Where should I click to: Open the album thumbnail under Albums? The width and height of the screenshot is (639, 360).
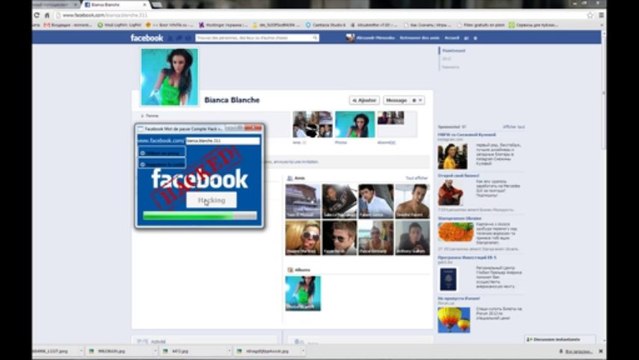[303, 293]
